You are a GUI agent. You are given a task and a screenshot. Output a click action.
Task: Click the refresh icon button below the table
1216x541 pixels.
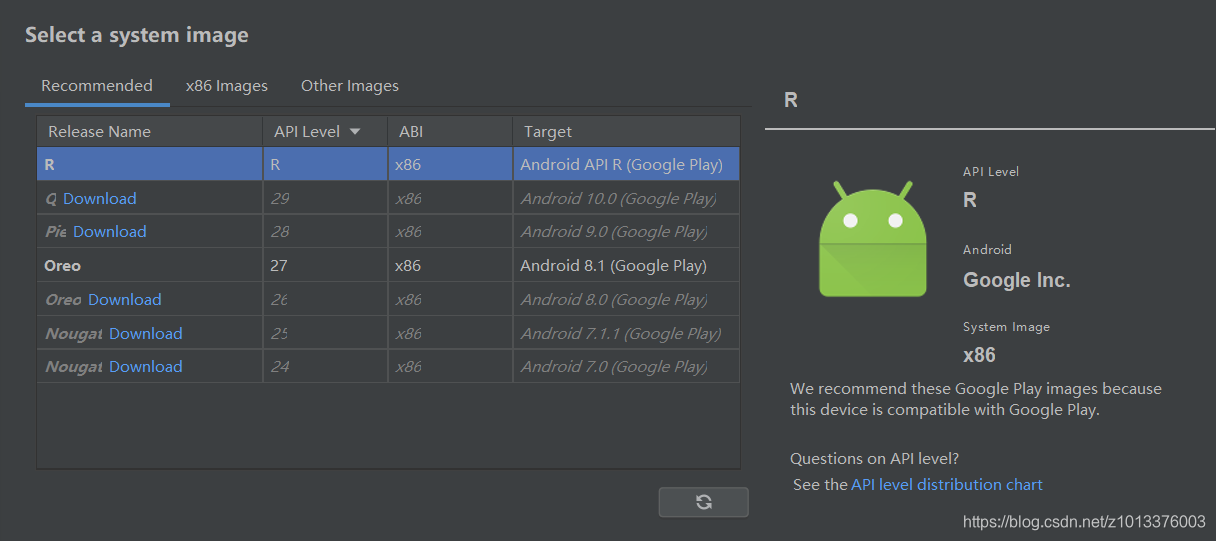703,502
